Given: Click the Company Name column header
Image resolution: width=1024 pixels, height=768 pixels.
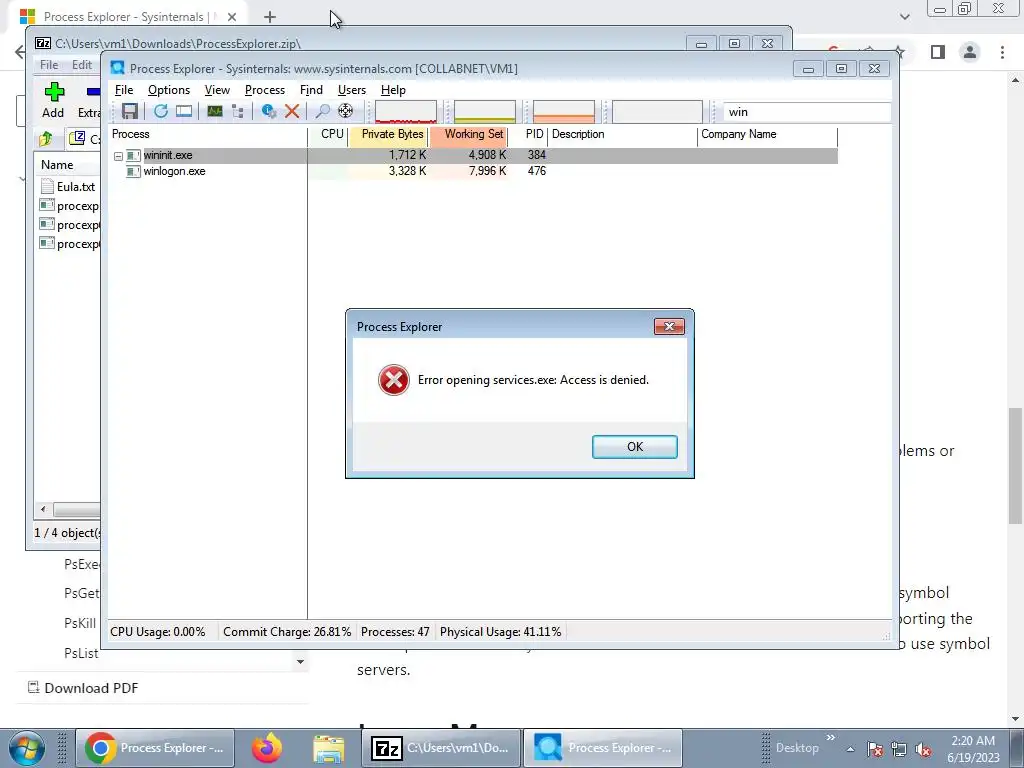Looking at the screenshot, I should point(767,134).
